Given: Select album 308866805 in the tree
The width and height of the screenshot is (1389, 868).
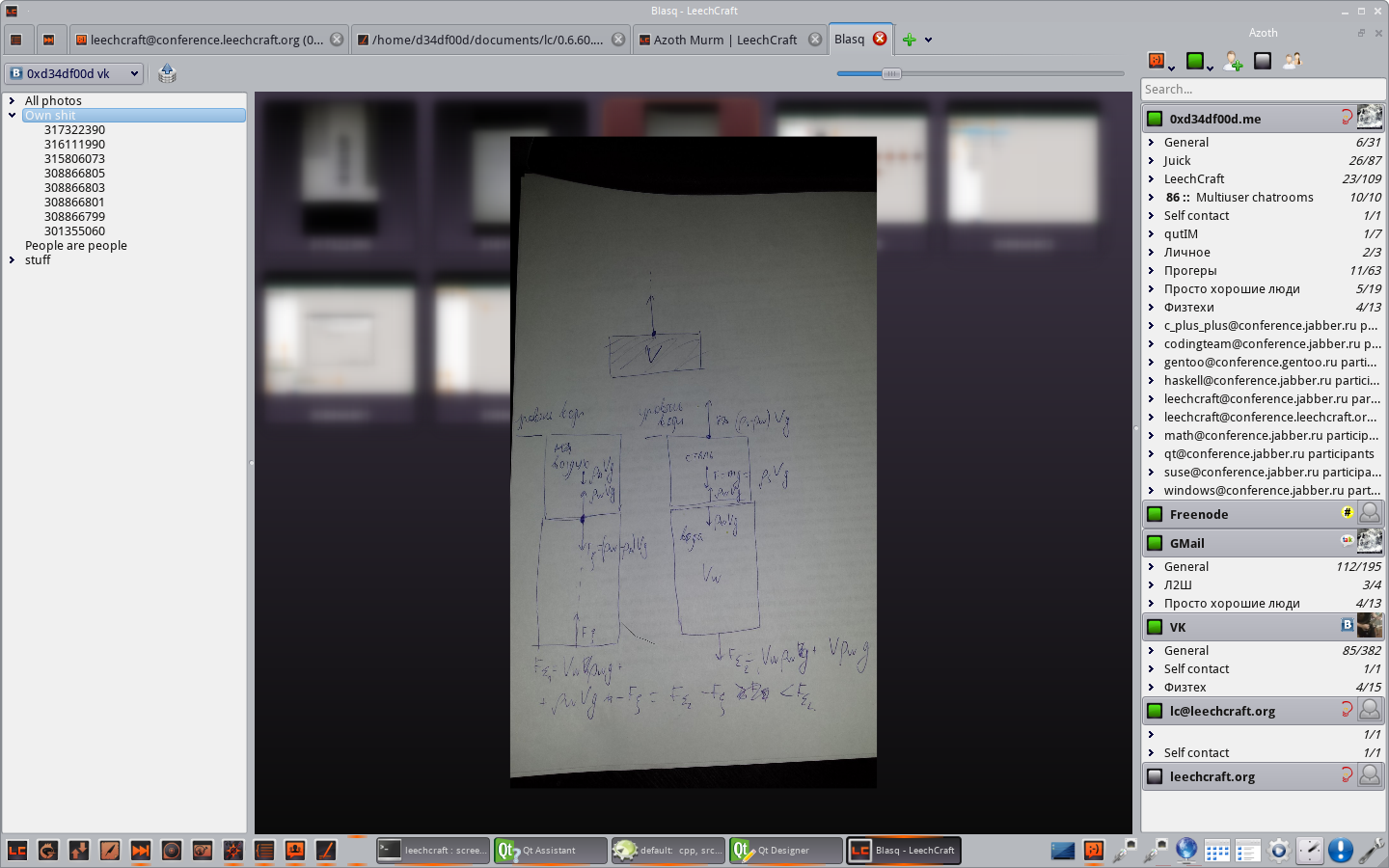Looking at the screenshot, I should click(x=74, y=173).
